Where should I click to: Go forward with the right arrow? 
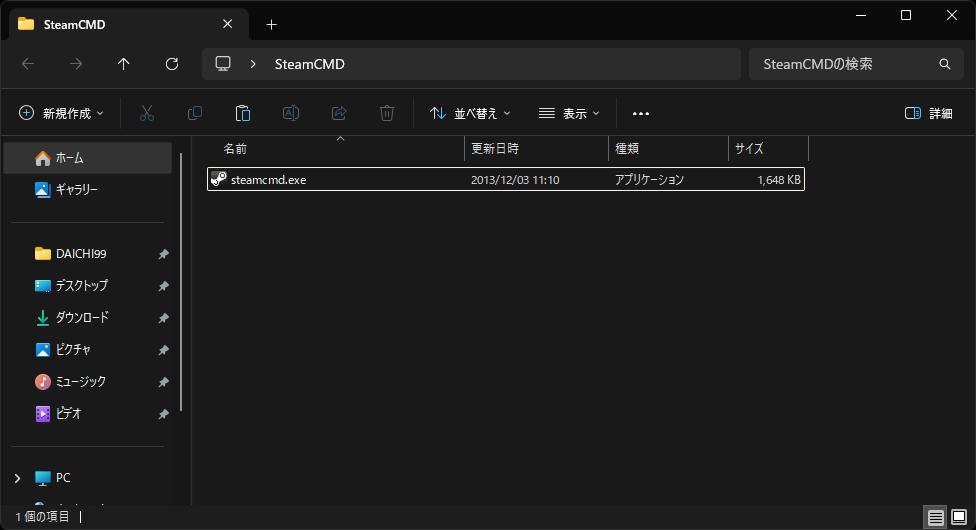pyautogui.click(x=76, y=64)
